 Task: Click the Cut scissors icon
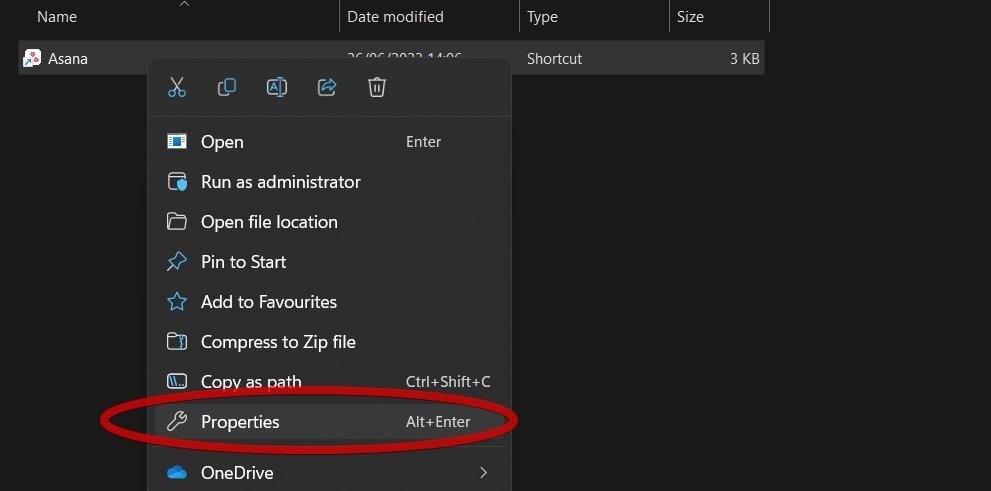[x=177, y=87]
